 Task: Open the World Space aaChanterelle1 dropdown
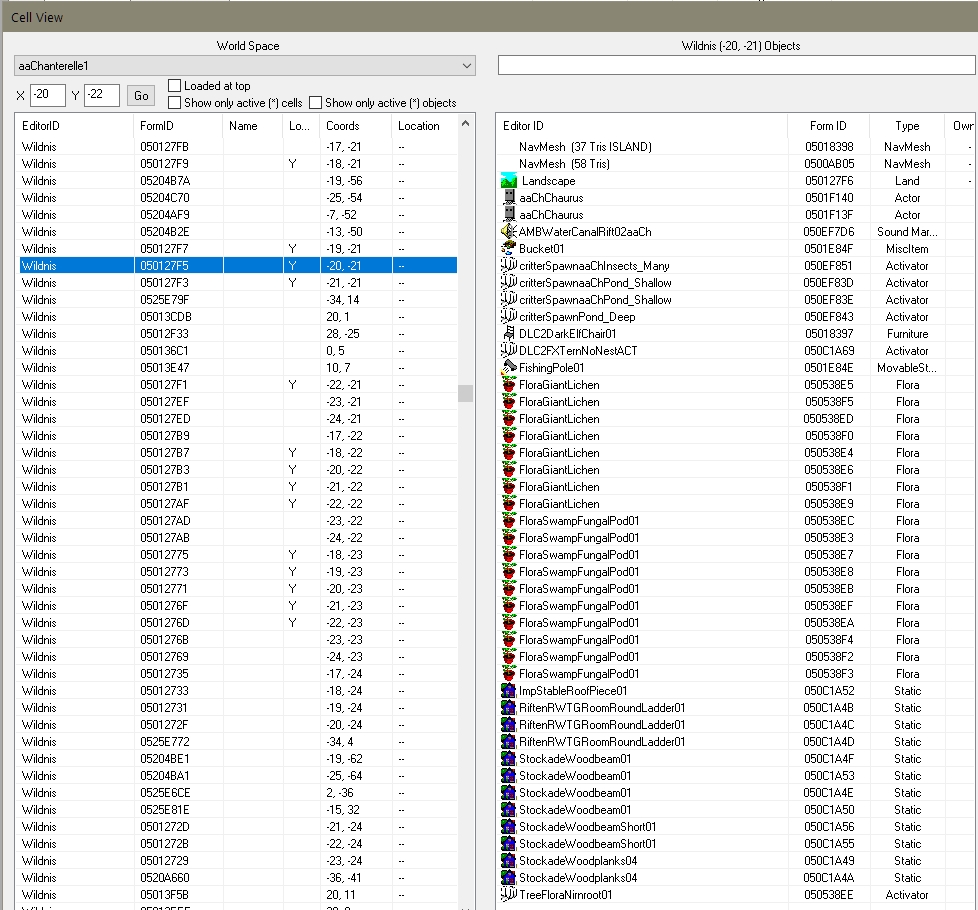[244, 65]
